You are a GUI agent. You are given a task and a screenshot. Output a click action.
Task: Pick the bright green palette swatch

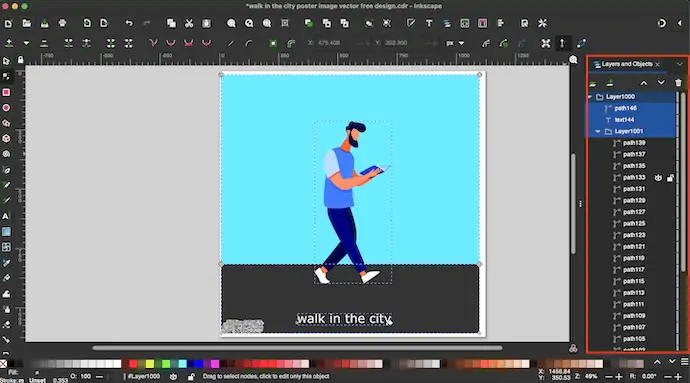166,364
